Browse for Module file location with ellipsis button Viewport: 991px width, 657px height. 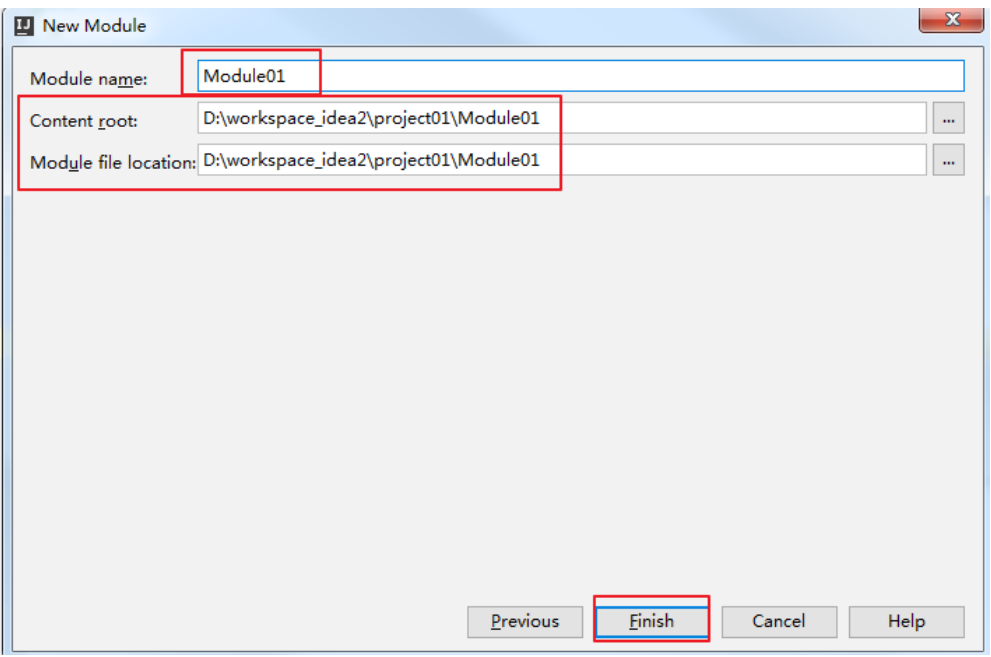pos(948,160)
